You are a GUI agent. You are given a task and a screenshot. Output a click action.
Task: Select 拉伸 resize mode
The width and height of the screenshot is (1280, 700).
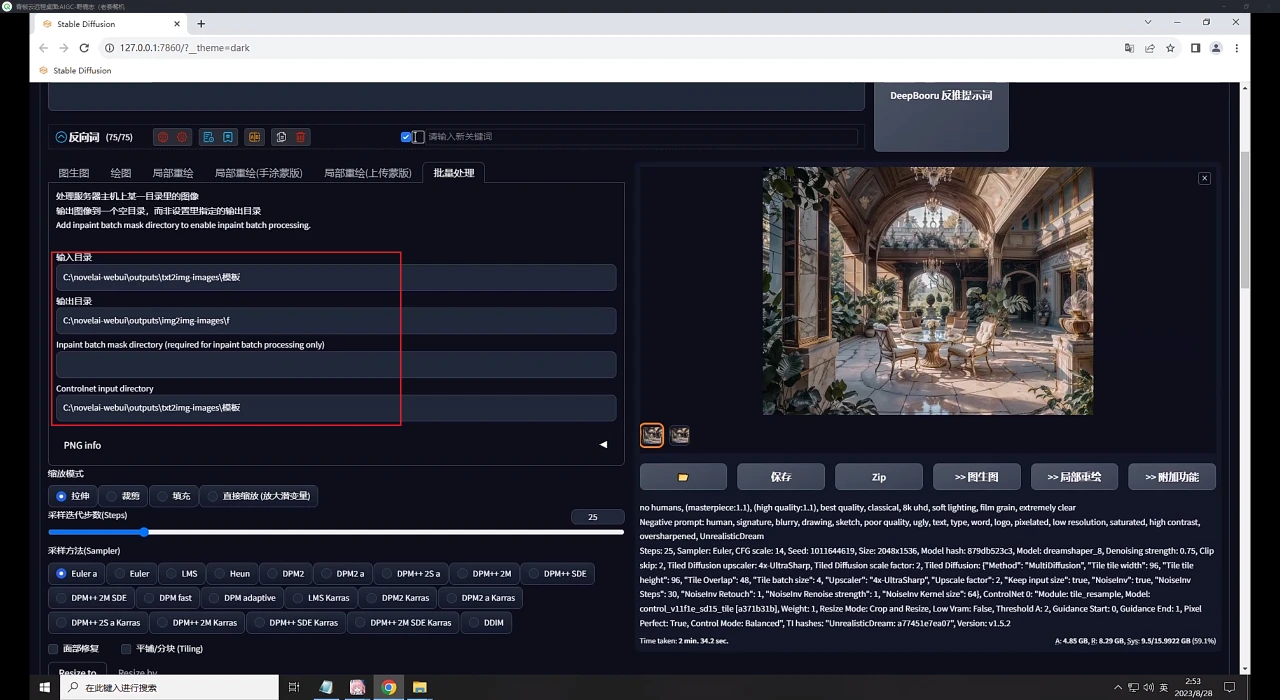[73, 496]
